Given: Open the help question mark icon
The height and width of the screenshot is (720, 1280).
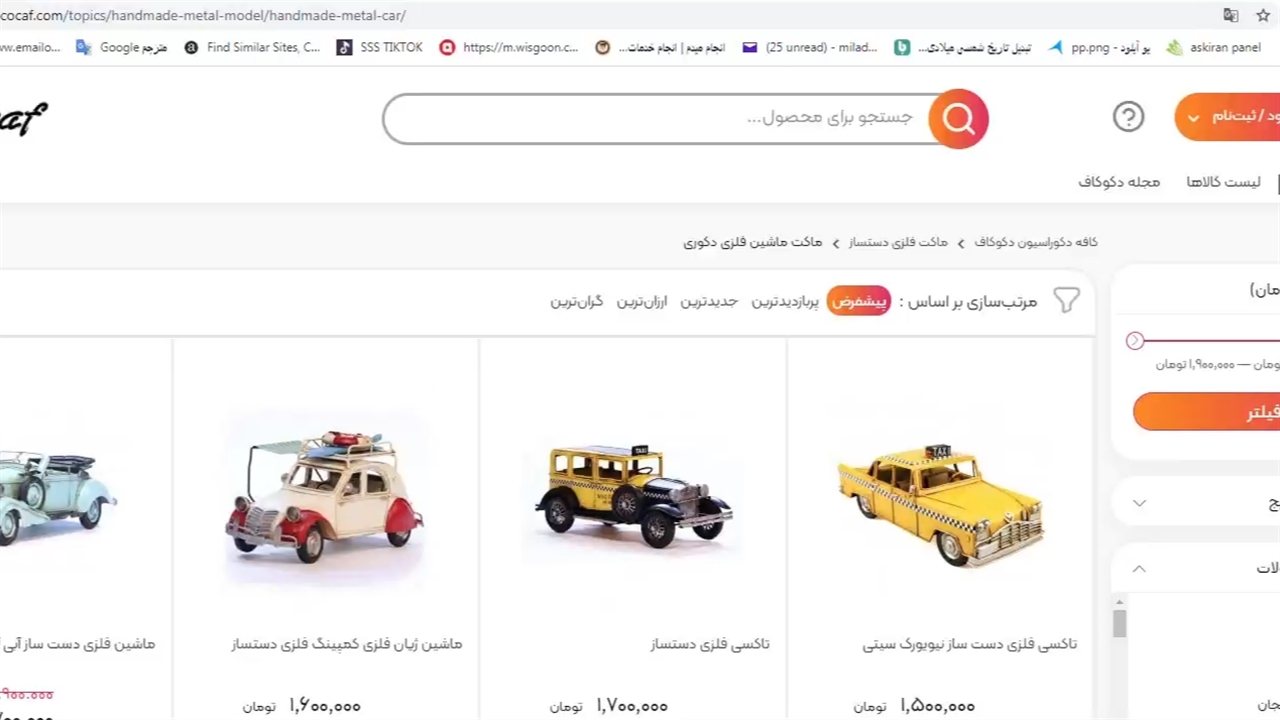Looking at the screenshot, I should [1128, 117].
